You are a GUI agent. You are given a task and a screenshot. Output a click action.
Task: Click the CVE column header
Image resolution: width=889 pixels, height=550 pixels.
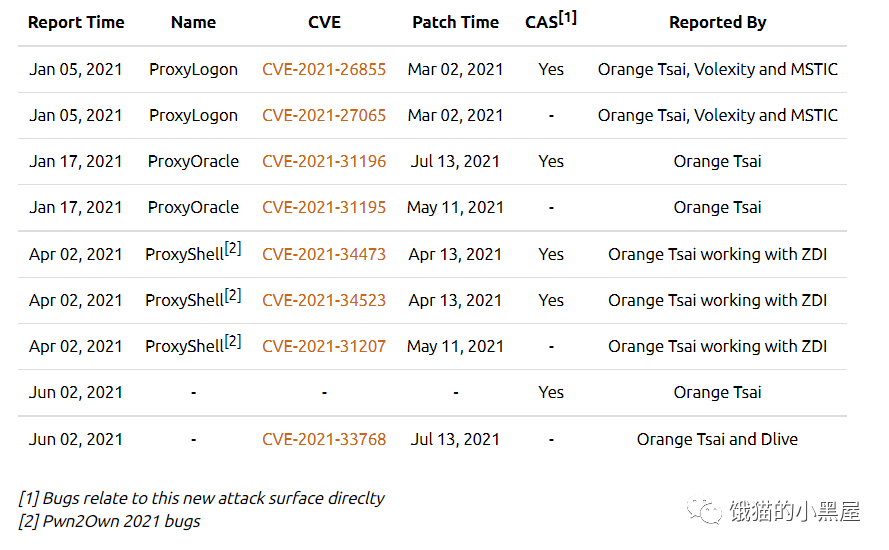[x=324, y=22]
